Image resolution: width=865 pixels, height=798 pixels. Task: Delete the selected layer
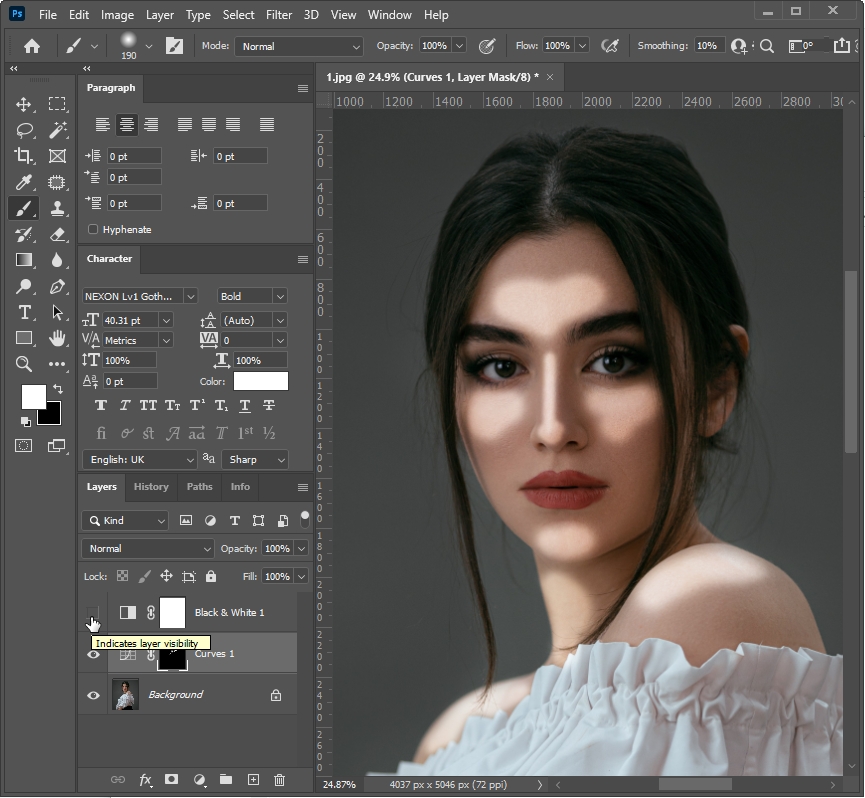(x=280, y=779)
